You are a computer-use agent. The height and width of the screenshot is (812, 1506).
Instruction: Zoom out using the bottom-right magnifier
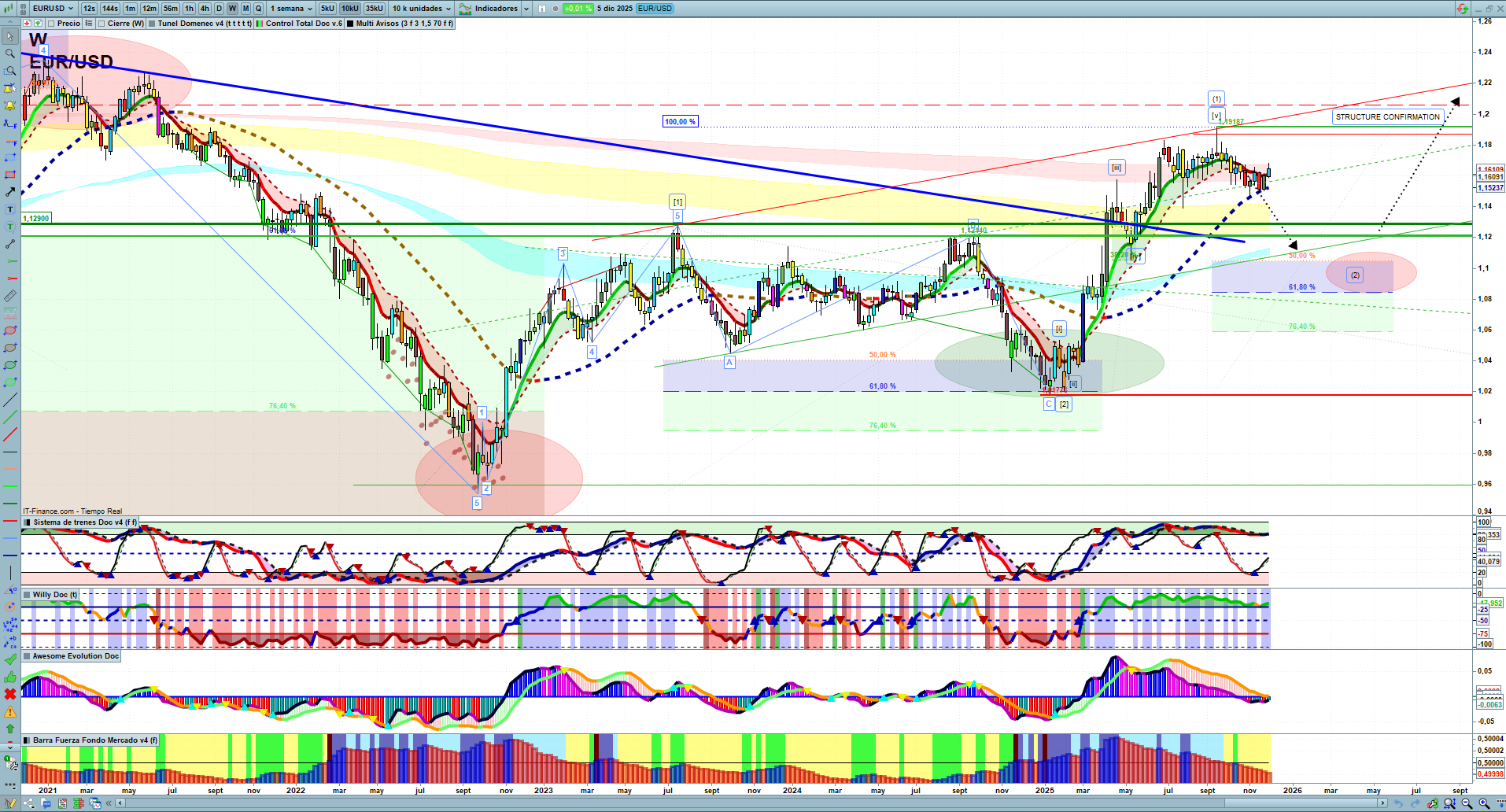(1467, 803)
